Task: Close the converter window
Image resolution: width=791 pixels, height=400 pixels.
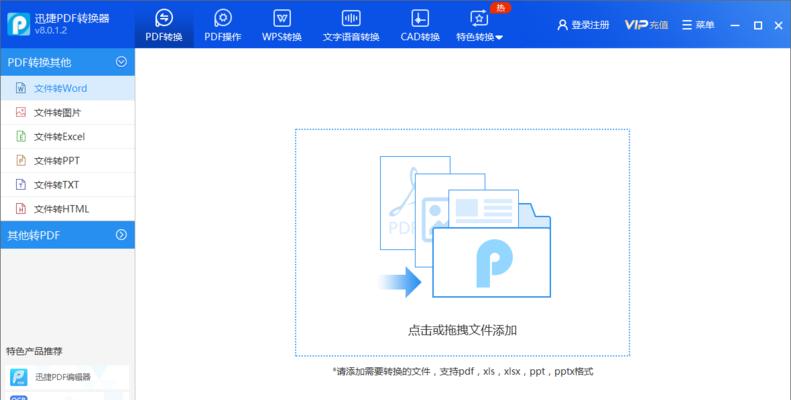Action: [x=778, y=25]
